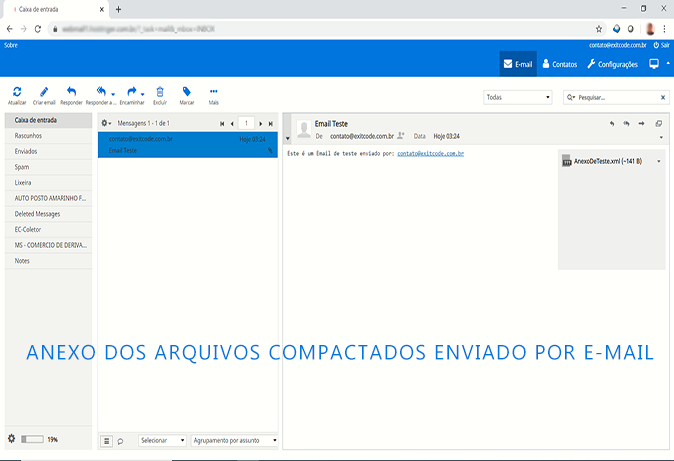Open Configurações in top navigation
The height and width of the screenshot is (461, 674).
tap(613, 64)
